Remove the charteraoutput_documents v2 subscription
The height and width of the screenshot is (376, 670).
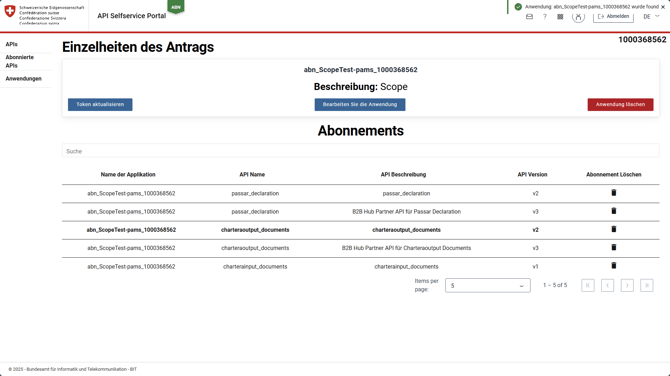(614, 229)
